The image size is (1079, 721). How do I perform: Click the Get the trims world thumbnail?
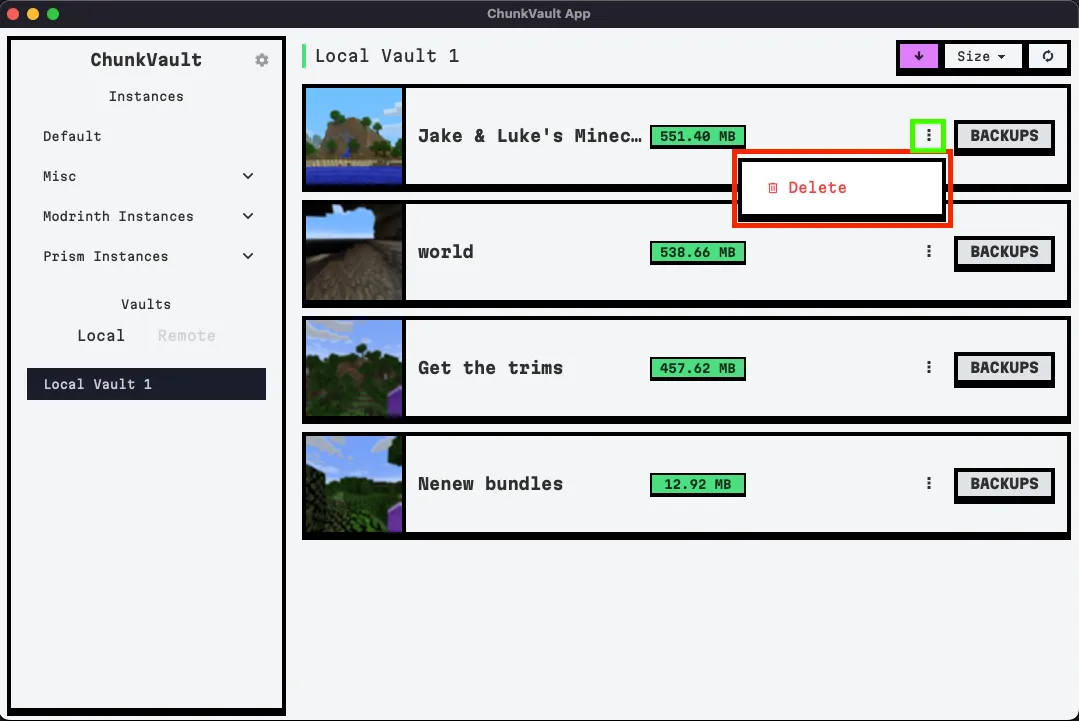354,368
